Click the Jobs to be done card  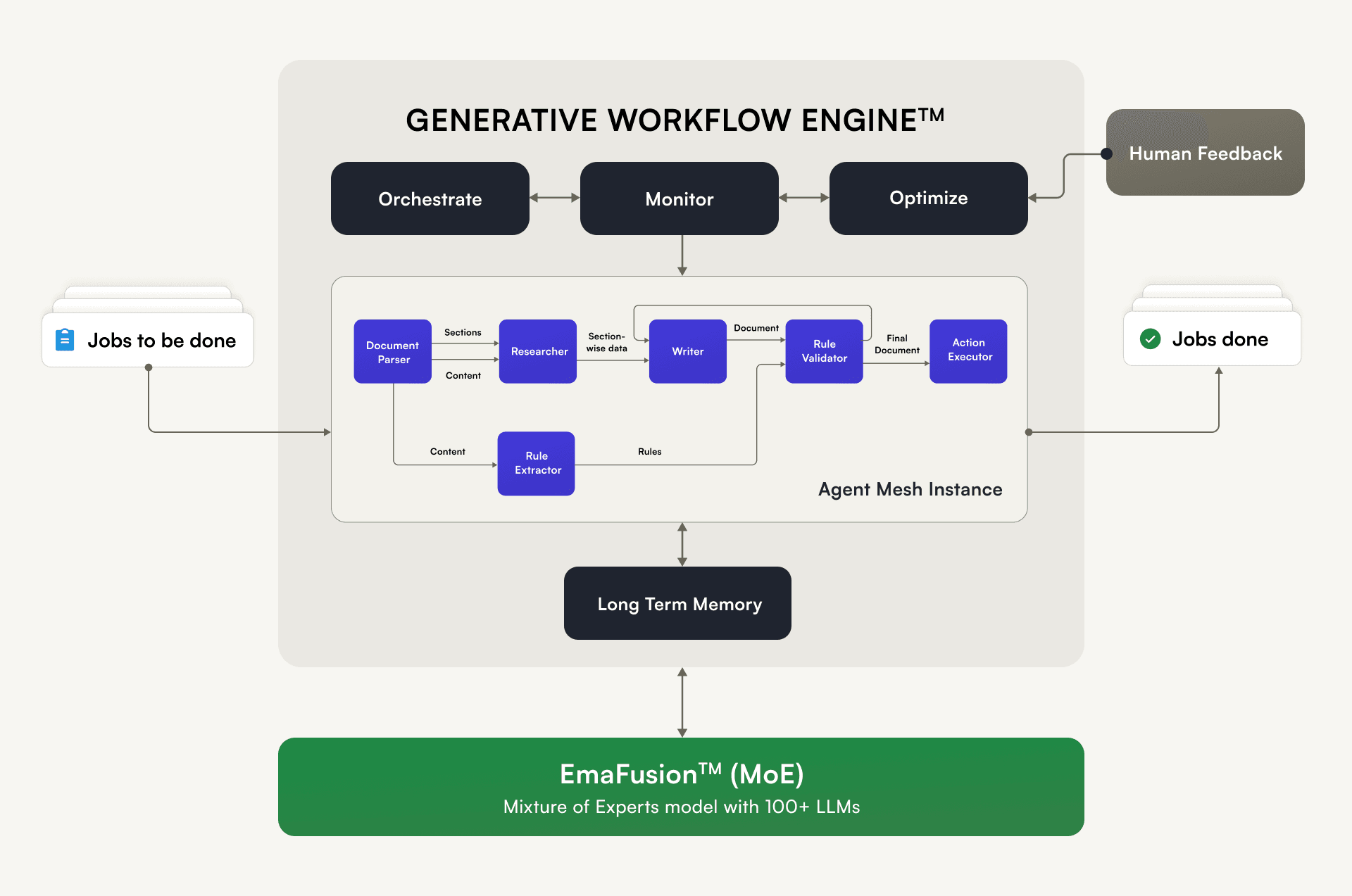(x=148, y=340)
